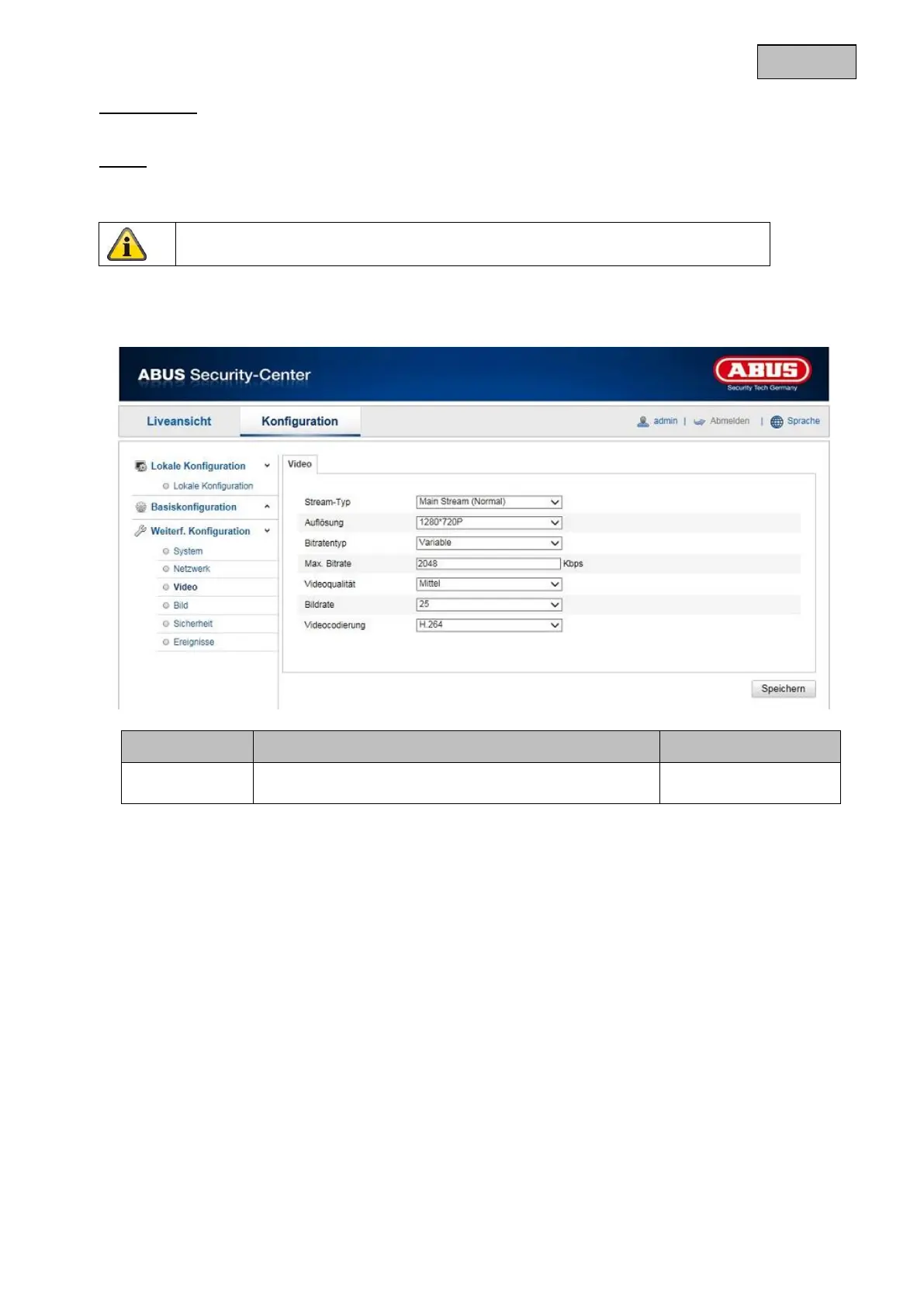Viewport: 924px width, 1307px height.
Task: Click the Lokale Konfiguration heading
Action: point(198,466)
